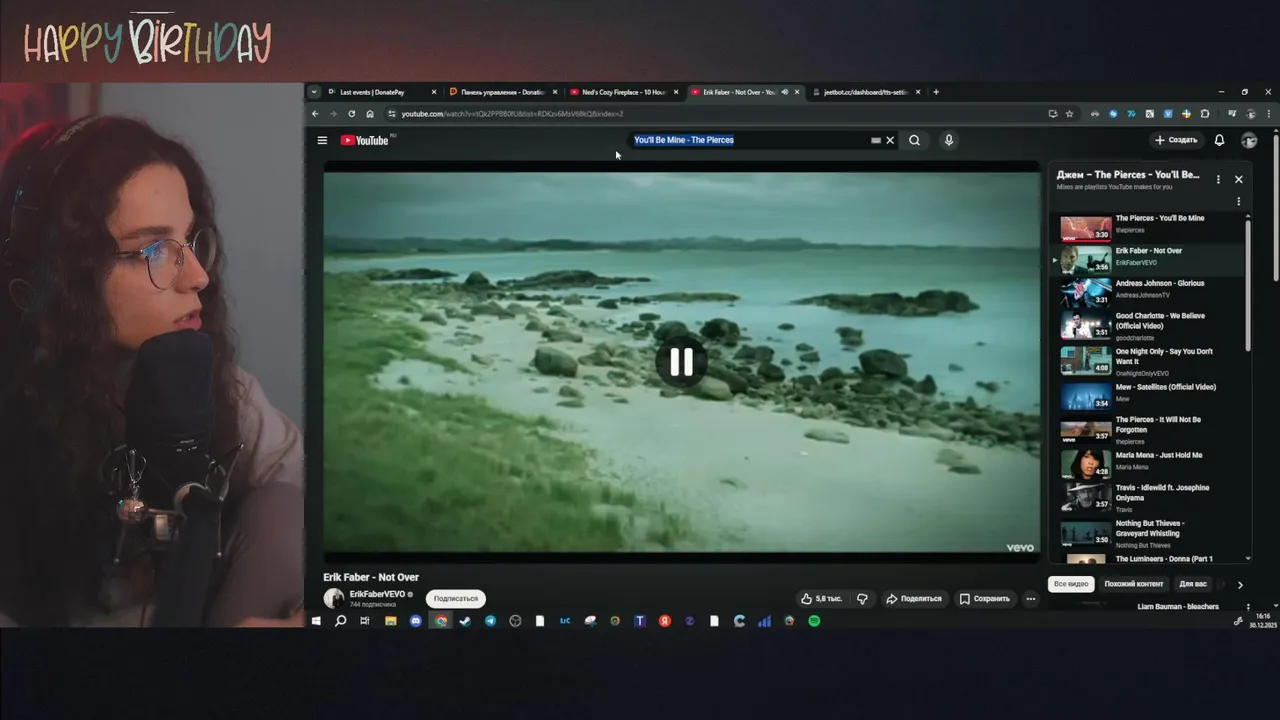Open Telegram from the taskbar
This screenshot has width=1280, height=720.
[490, 621]
